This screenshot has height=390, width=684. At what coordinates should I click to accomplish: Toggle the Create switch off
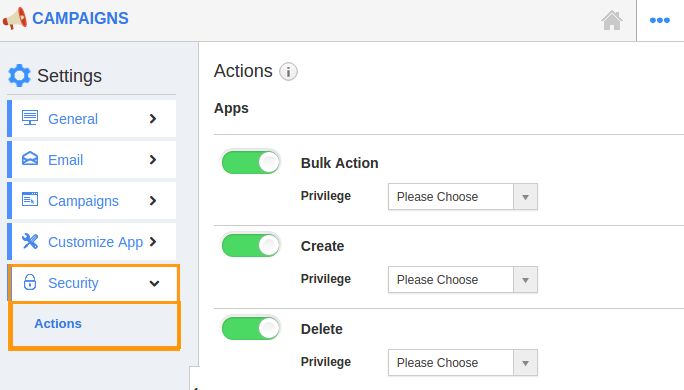250,245
